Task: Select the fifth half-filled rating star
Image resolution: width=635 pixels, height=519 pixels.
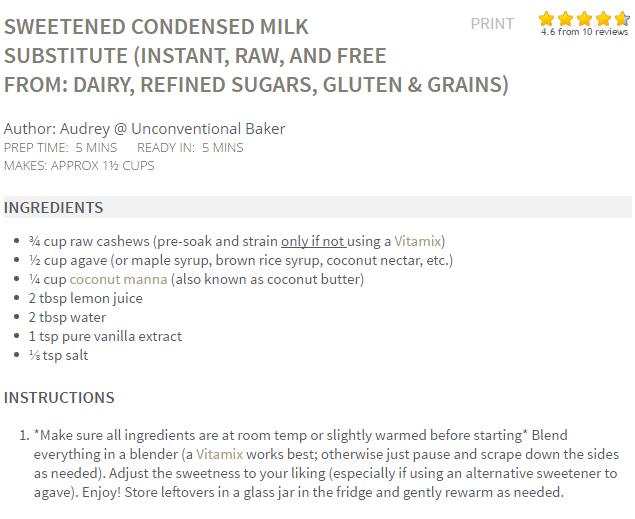Action: tap(622, 19)
